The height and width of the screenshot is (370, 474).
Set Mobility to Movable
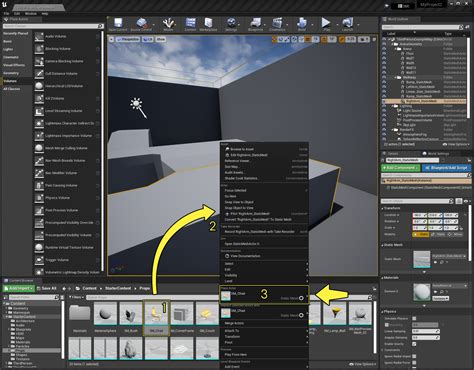pyautogui.click(x=455, y=234)
